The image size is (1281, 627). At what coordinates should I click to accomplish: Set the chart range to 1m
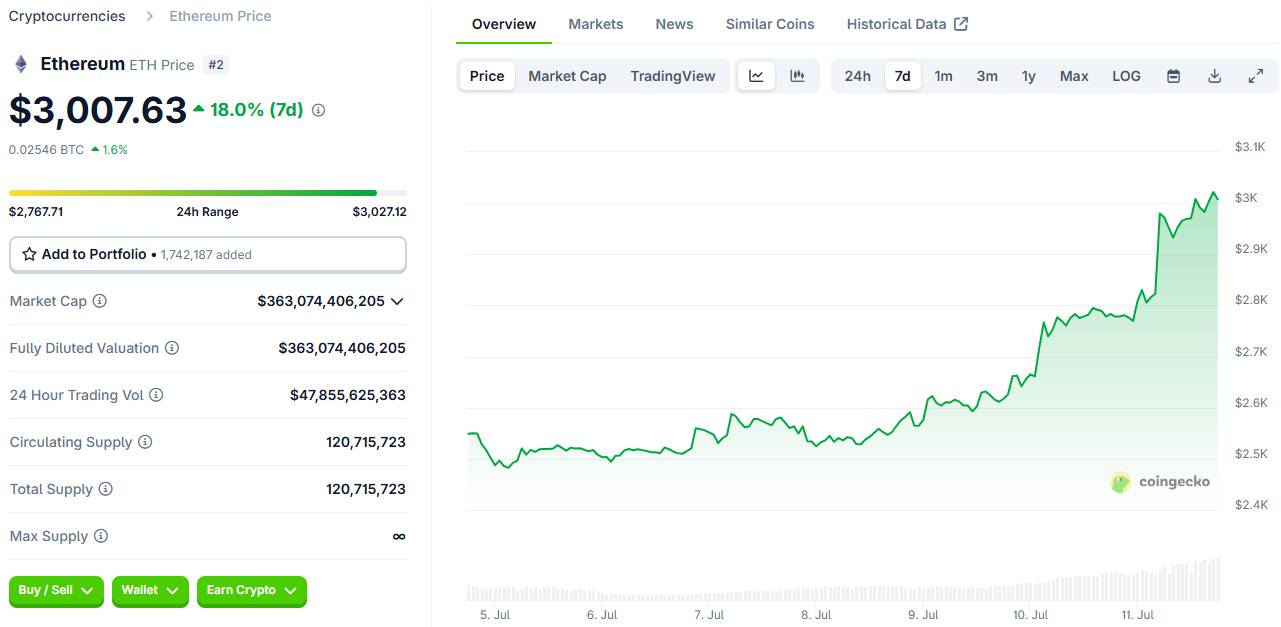click(943, 76)
